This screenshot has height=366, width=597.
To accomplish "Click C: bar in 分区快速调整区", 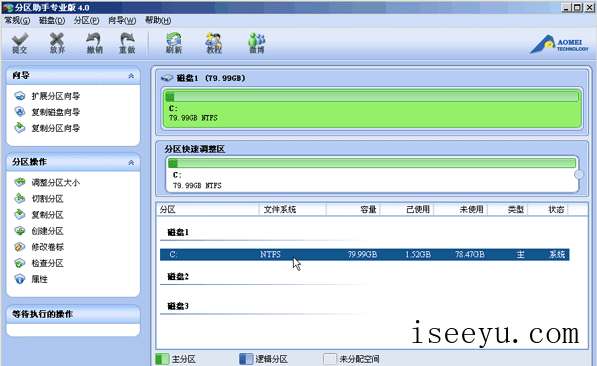I will pos(372,175).
